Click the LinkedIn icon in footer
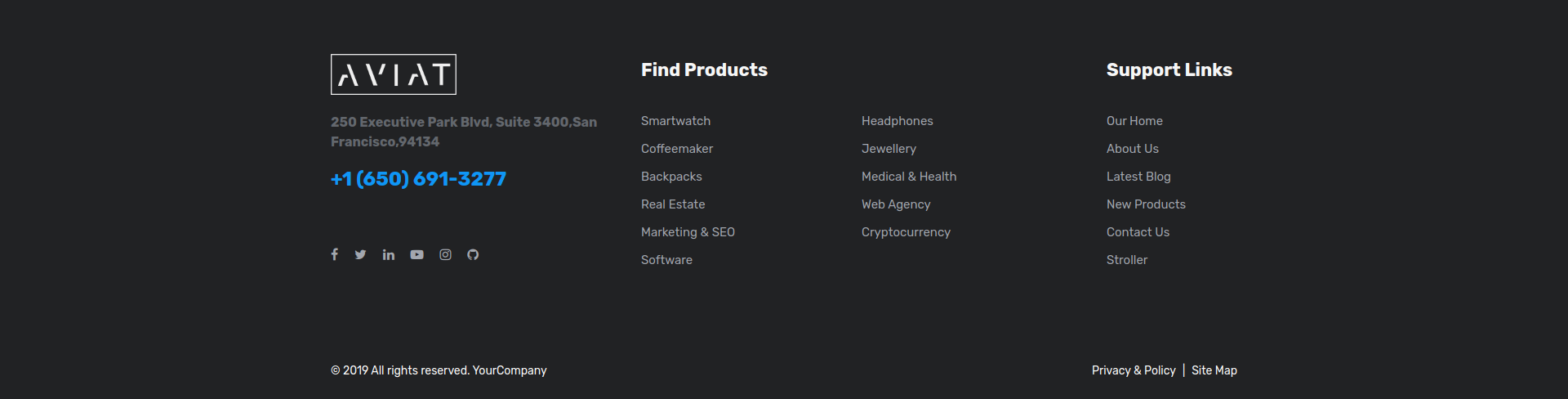This screenshot has height=399, width=1568. [389, 255]
